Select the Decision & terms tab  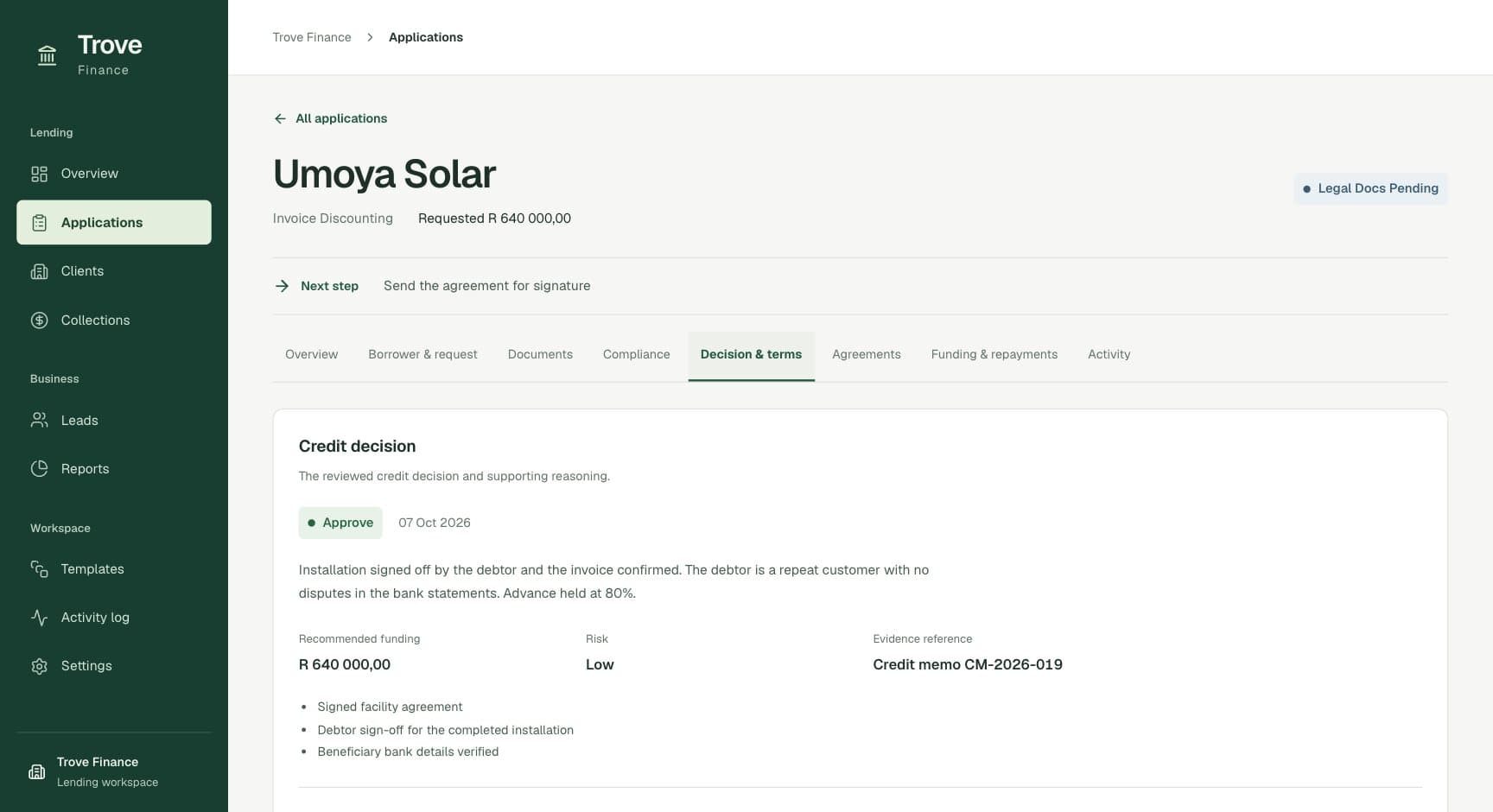pyautogui.click(x=751, y=355)
